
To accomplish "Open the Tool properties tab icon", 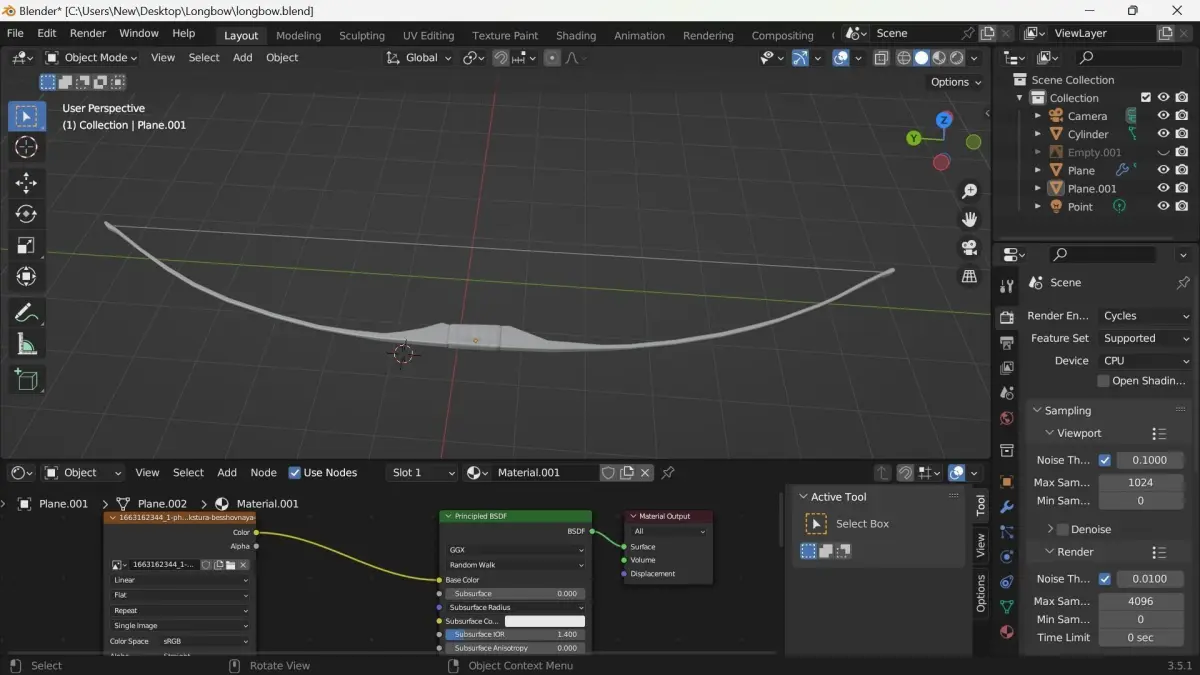I will click(x=1007, y=288).
